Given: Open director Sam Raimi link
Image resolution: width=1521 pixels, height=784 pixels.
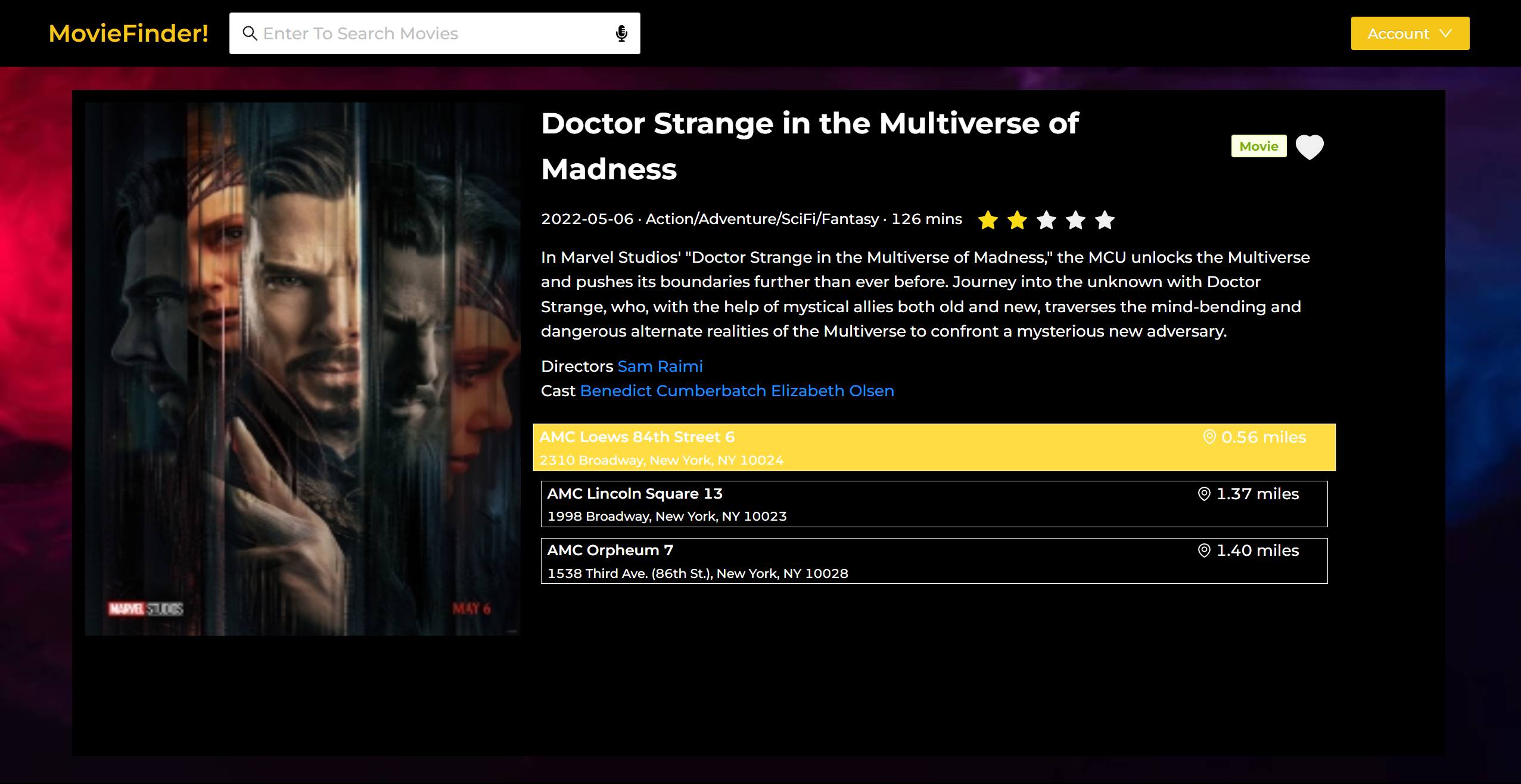Looking at the screenshot, I should point(660,366).
